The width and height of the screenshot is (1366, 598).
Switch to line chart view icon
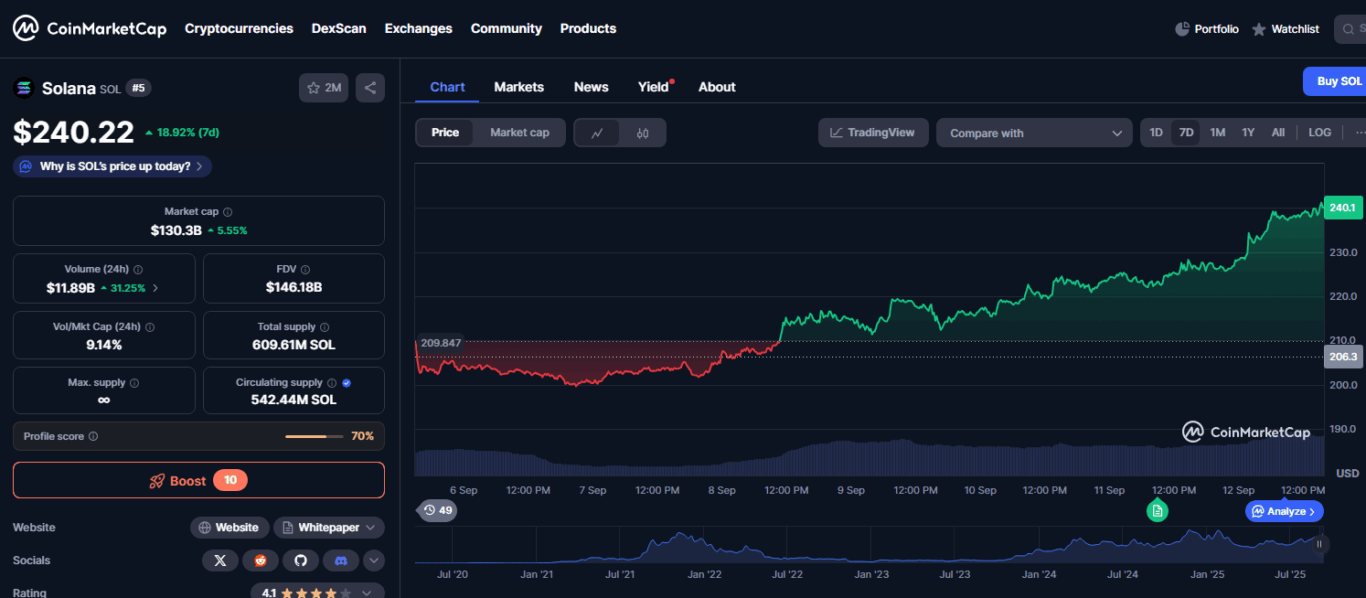[x=597, y=133]
